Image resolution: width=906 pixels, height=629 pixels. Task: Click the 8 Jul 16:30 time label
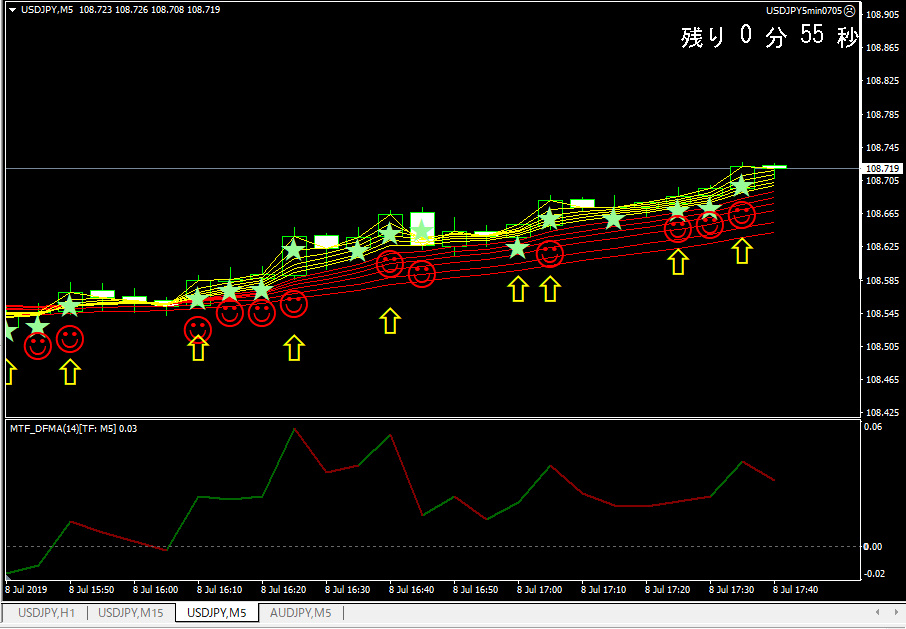[347, 590]
